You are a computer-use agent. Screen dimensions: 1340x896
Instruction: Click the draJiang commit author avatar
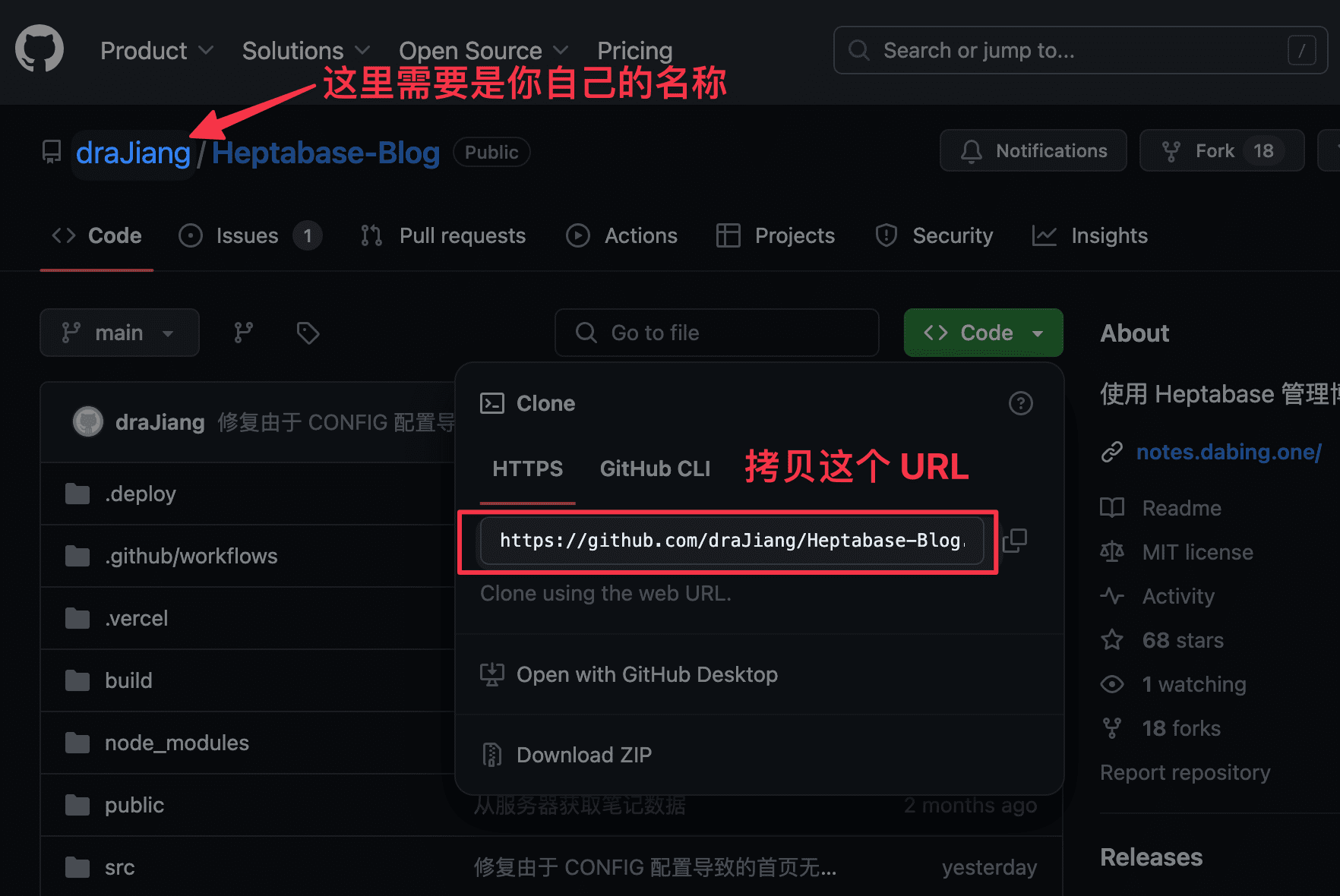88,422
